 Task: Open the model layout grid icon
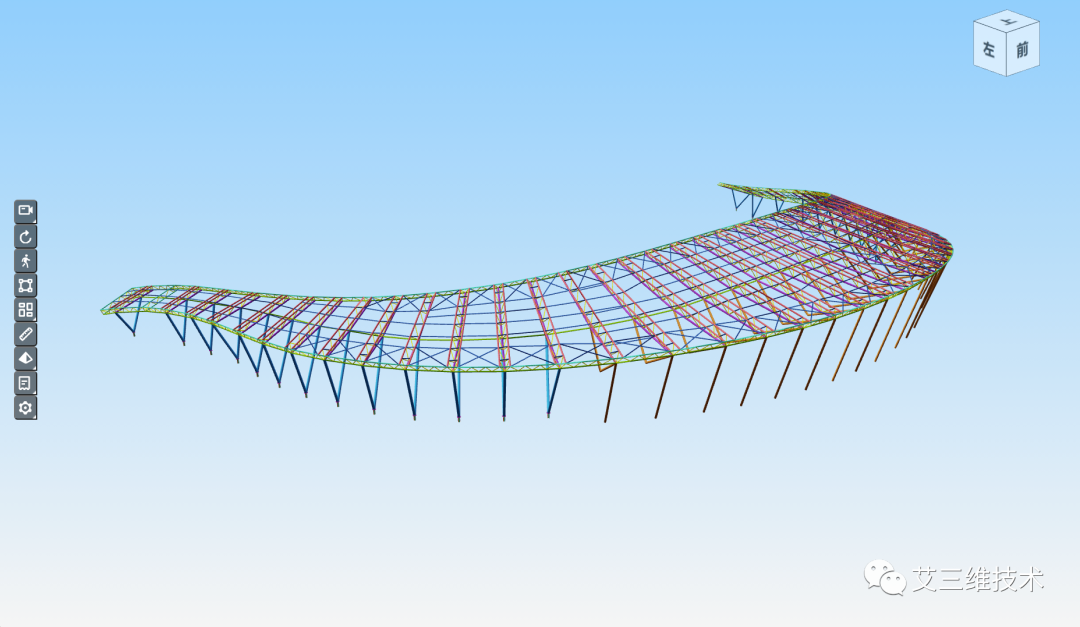pos(25,310)
